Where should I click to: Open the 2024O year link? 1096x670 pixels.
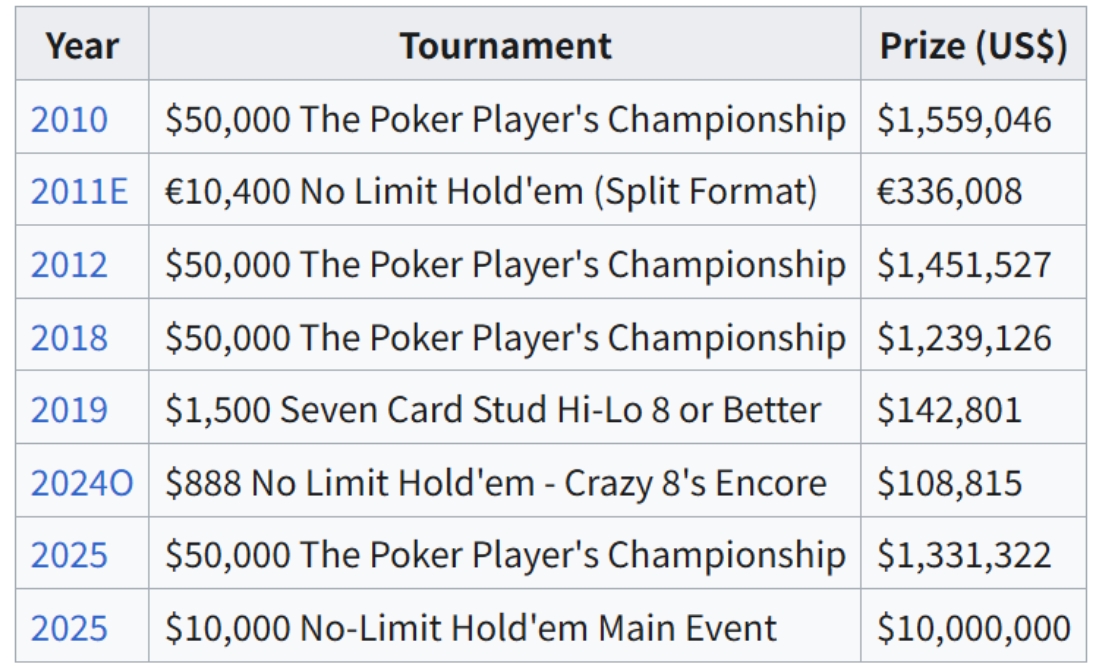(81, 483)
